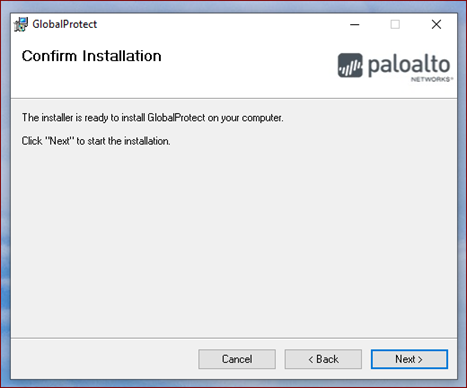467x388 pixels.
Task: Click the greyed-out maximize button
Action: [x=395, y=24]
